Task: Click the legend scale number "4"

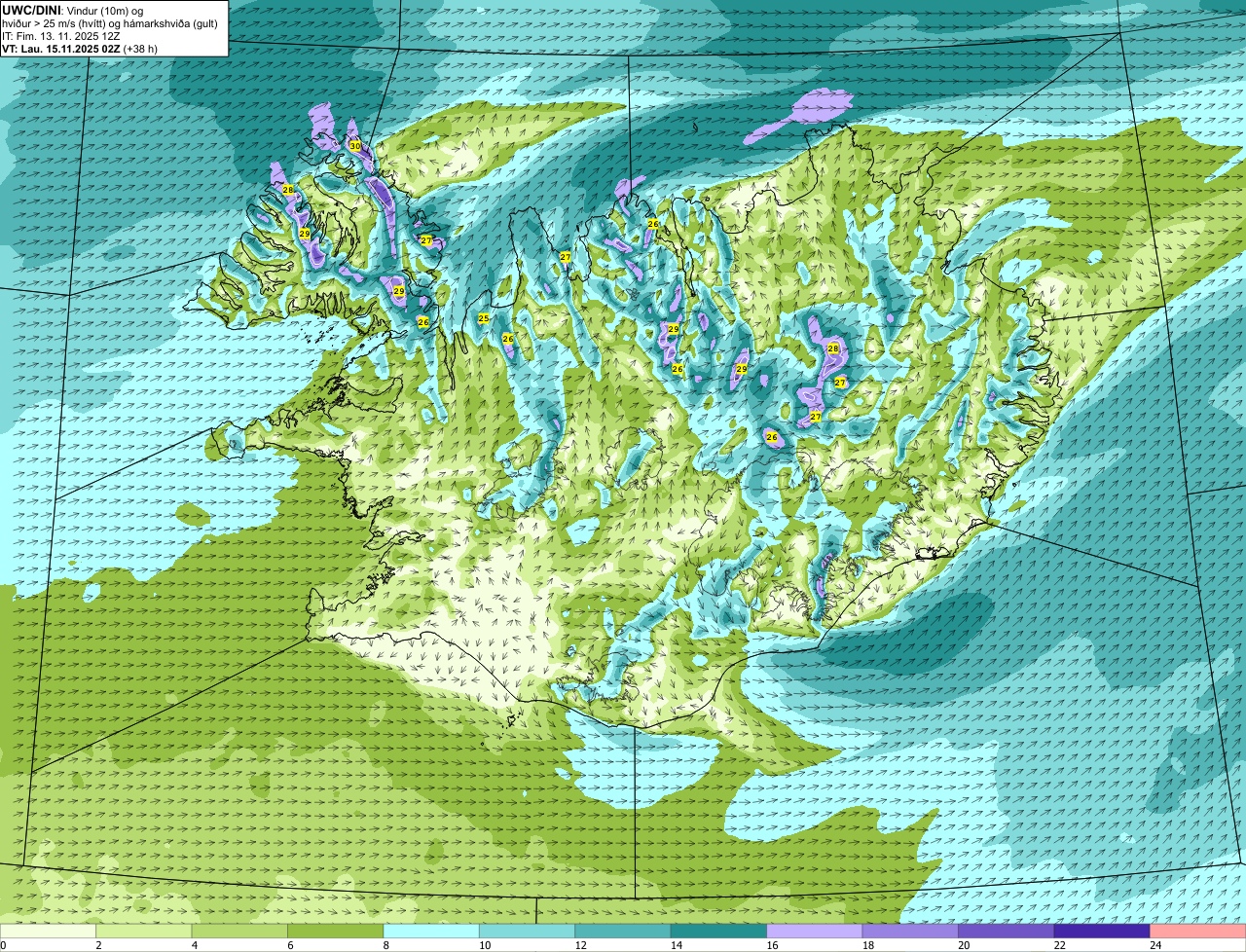Action: (194, 945)
